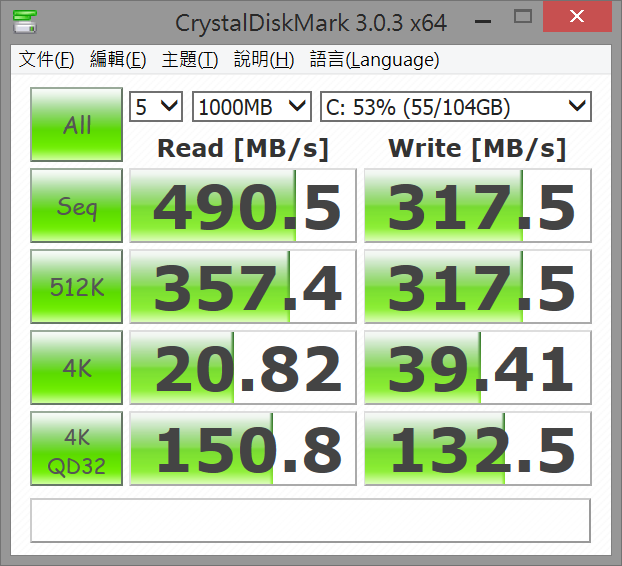The width and height of the screenshot is (622, 566).
Task: Run all benchmarks with the All button
Action: pyautogui.click(x=77, y=125)
